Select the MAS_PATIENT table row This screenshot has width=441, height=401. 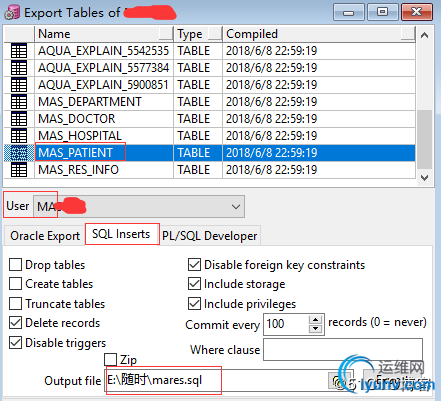[x=209, y=153]
